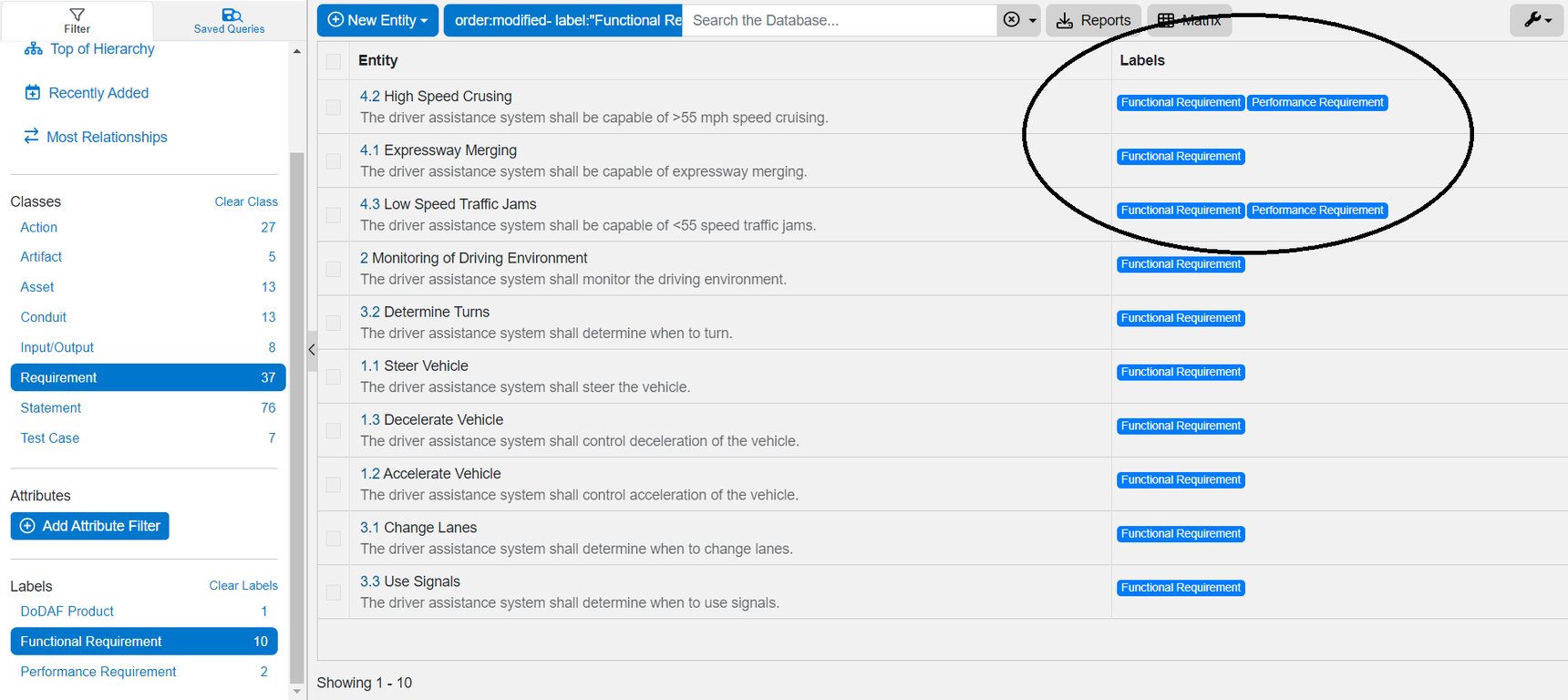
Task: Open the Saved Queries tab
Action: (230, 15)
